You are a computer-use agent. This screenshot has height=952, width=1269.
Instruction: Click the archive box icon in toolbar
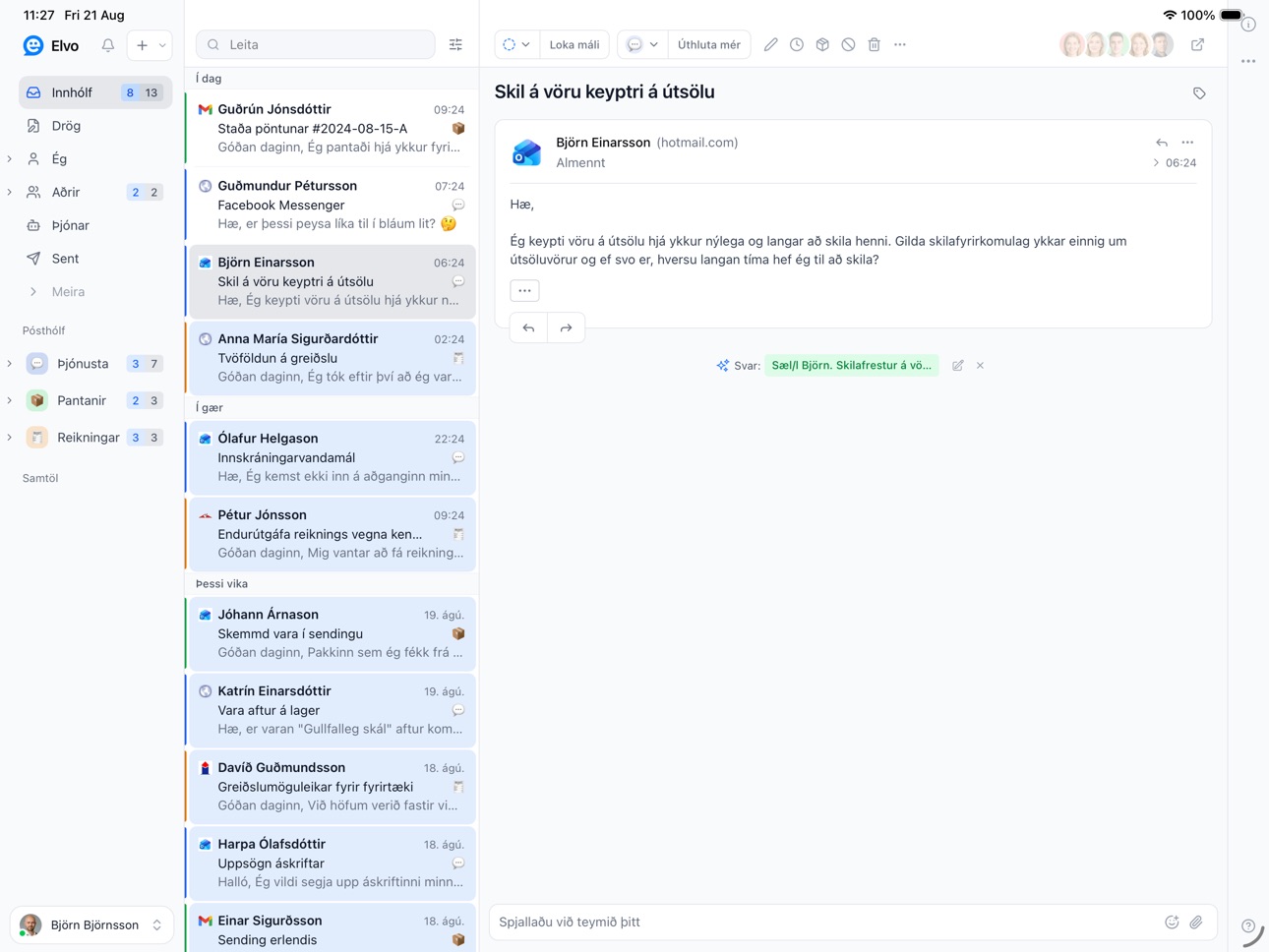(822, 45)
